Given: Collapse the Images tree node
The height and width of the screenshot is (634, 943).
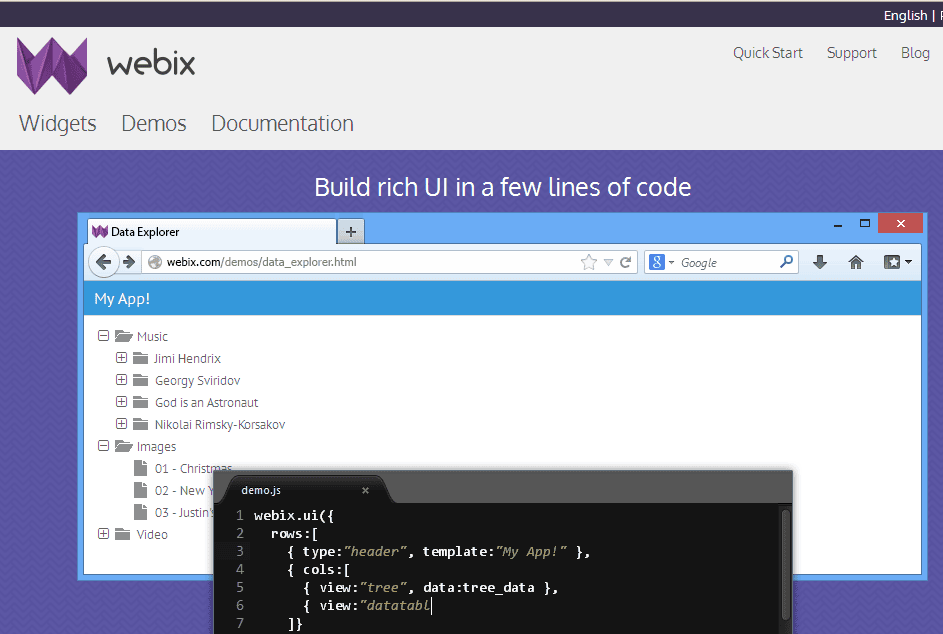Looking at the screenshot, I should click(103, 446).
